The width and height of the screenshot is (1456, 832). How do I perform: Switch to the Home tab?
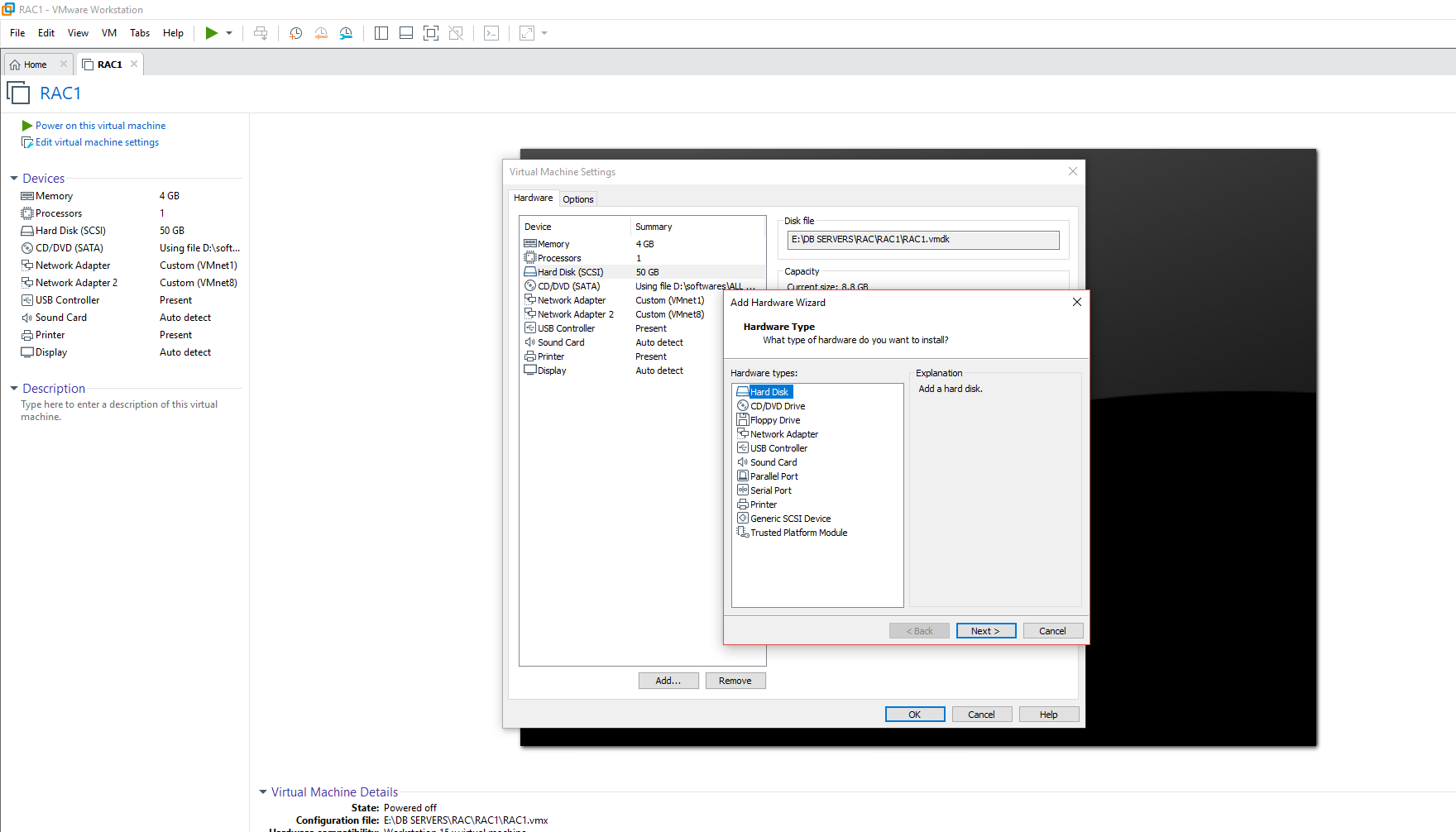(x=35, y=65)
